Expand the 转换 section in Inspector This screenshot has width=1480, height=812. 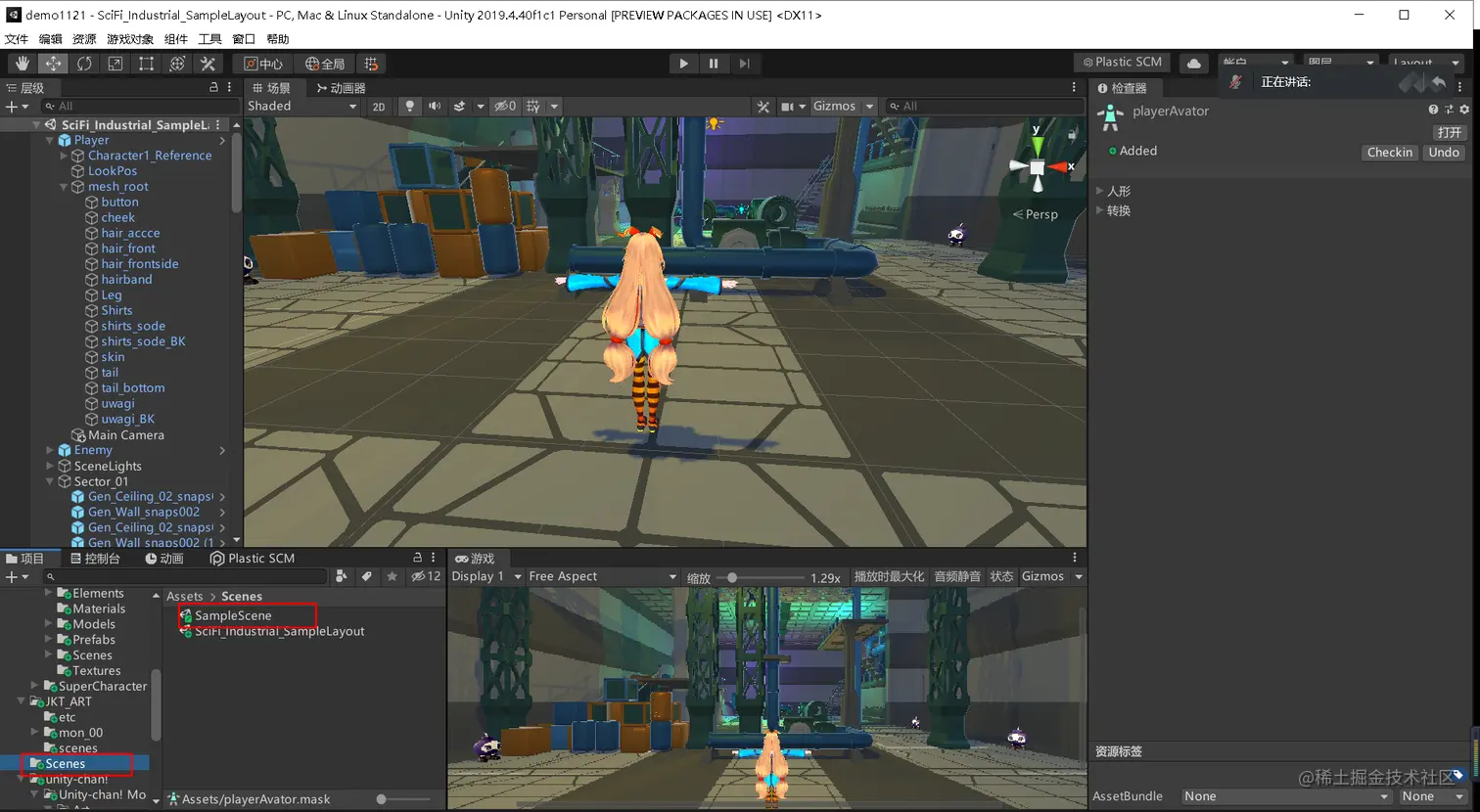(1100, 210)
